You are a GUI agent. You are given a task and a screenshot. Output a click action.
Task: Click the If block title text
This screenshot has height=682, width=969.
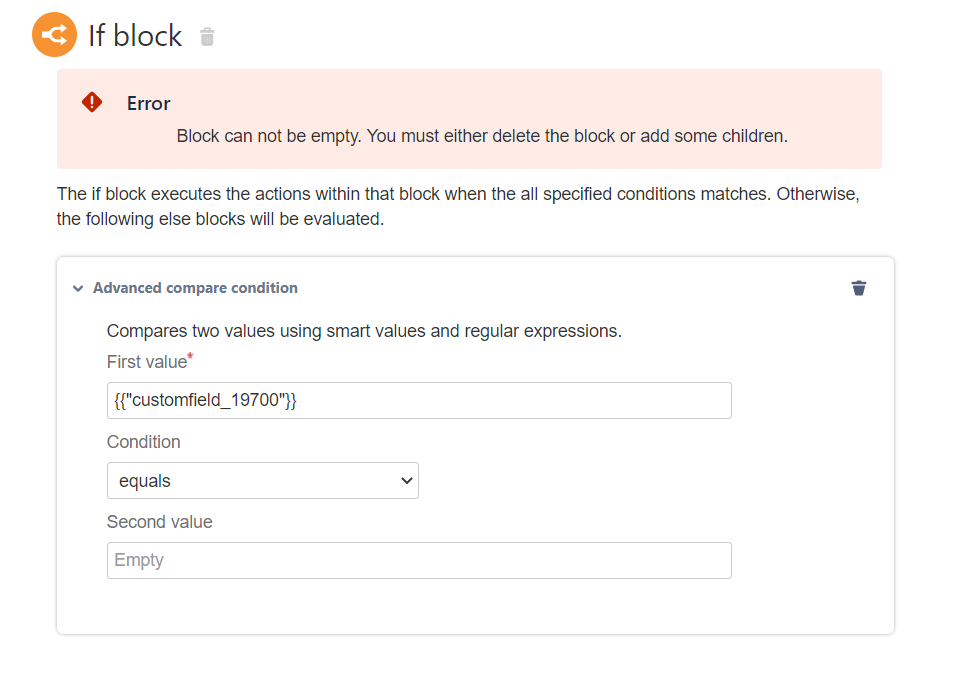point(136,34)
